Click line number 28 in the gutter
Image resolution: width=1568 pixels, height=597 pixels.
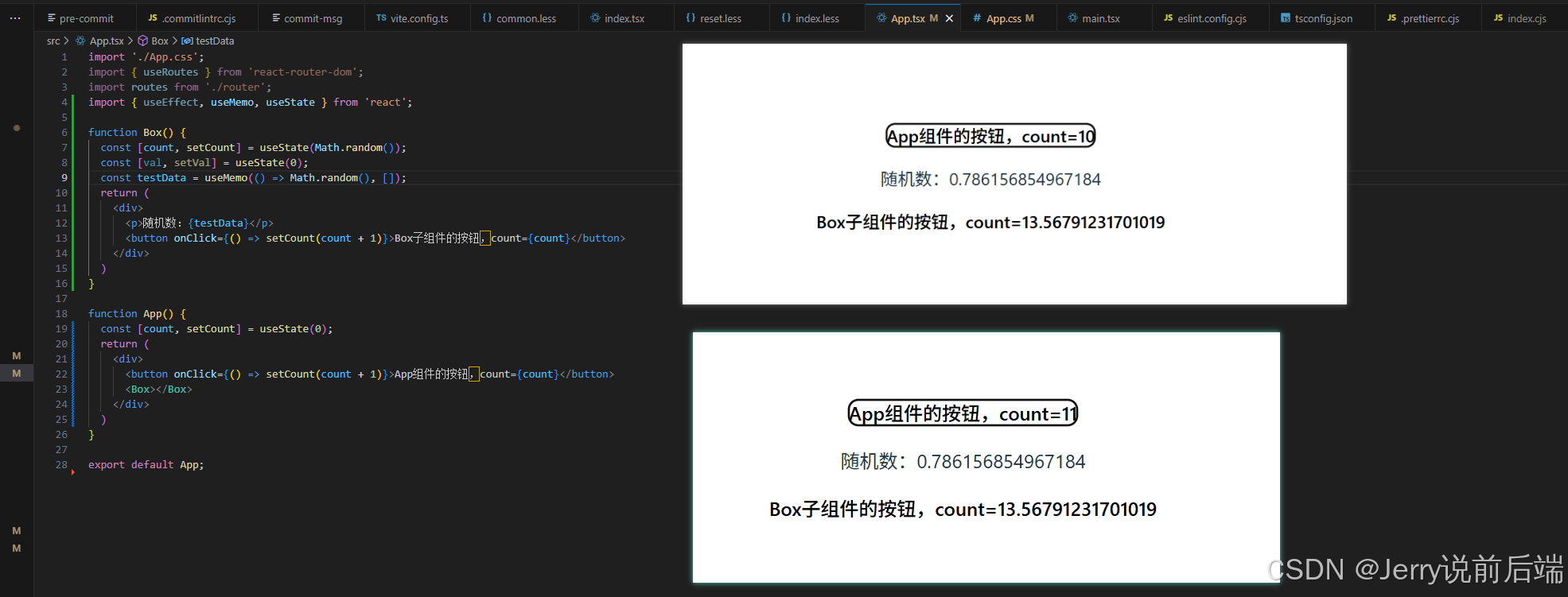[61, 465]
